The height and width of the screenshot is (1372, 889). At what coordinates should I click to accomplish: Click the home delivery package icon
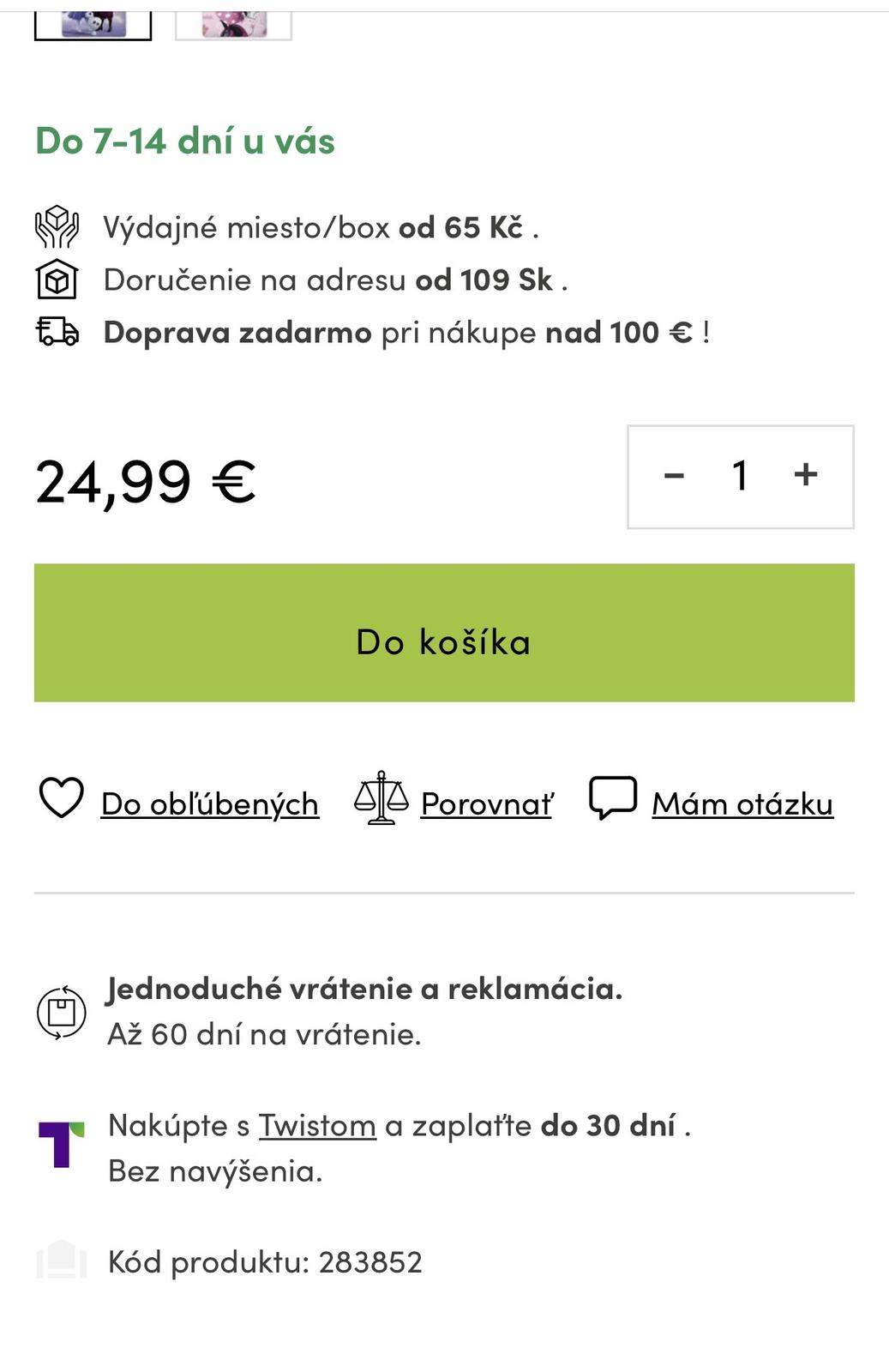click(x=57, y=280)
